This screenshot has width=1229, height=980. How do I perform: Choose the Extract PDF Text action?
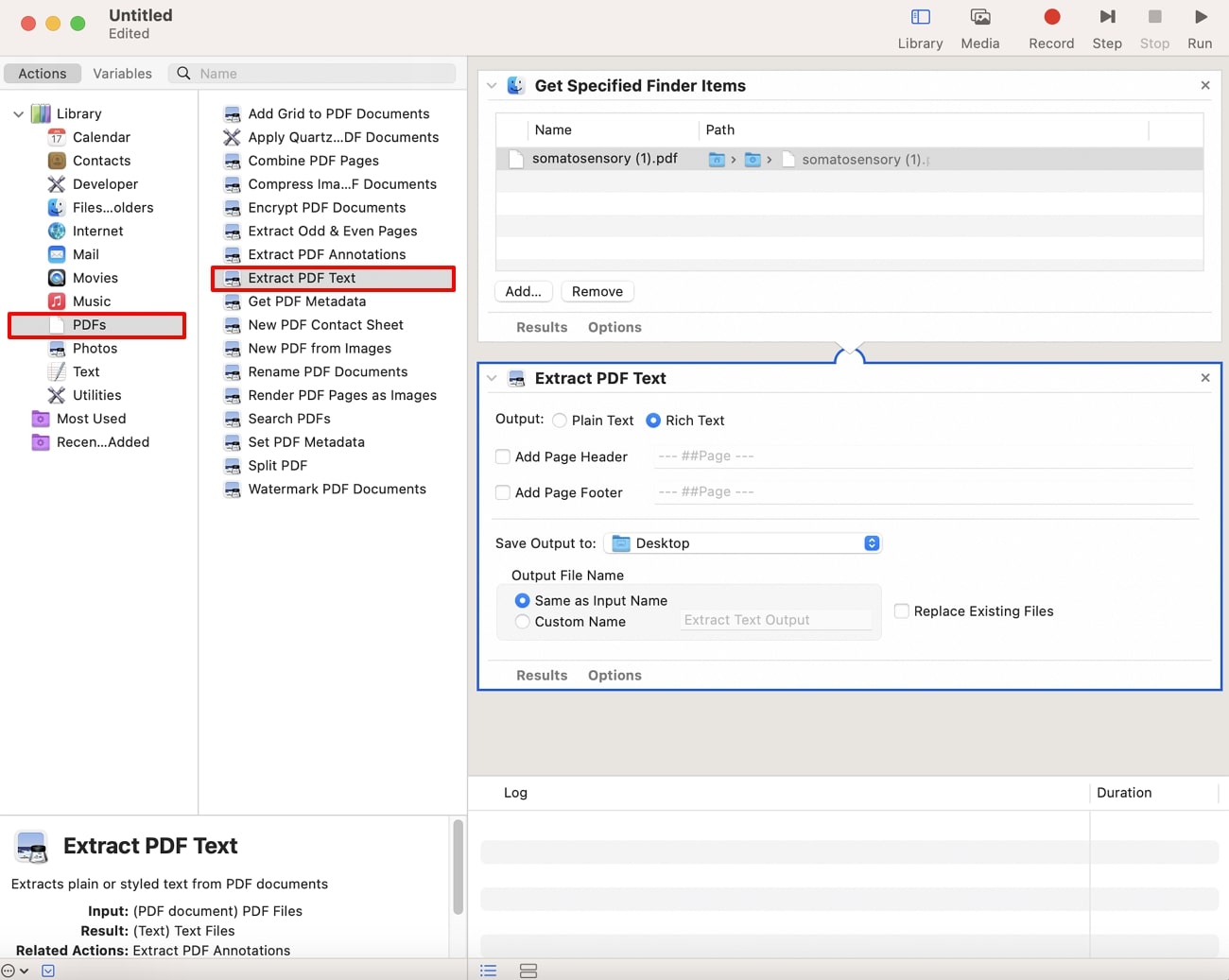click(x=333, y=278)
